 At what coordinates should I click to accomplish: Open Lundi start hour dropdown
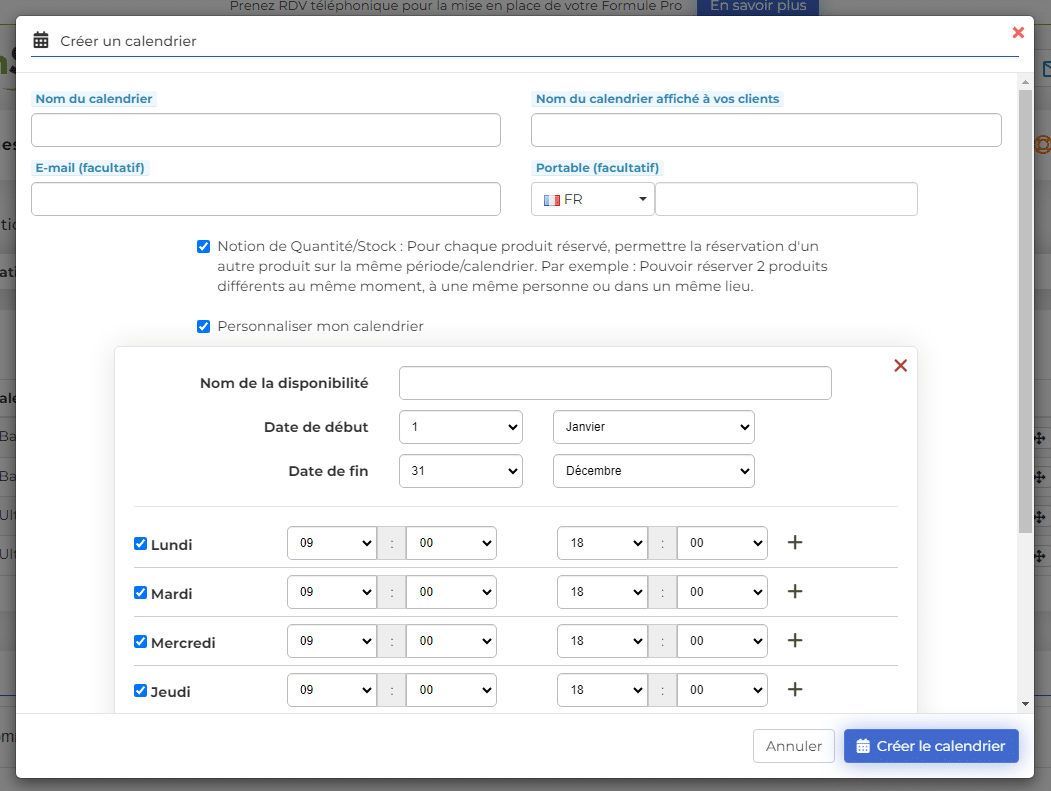coord(332,543)
